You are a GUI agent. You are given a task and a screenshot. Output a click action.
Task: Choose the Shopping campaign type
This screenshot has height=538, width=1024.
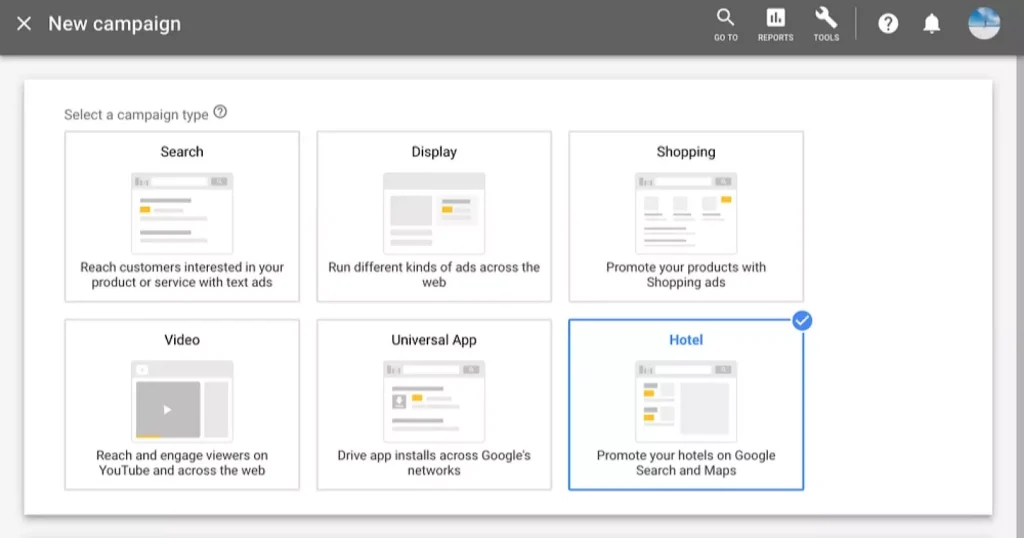tap(686, 217)
